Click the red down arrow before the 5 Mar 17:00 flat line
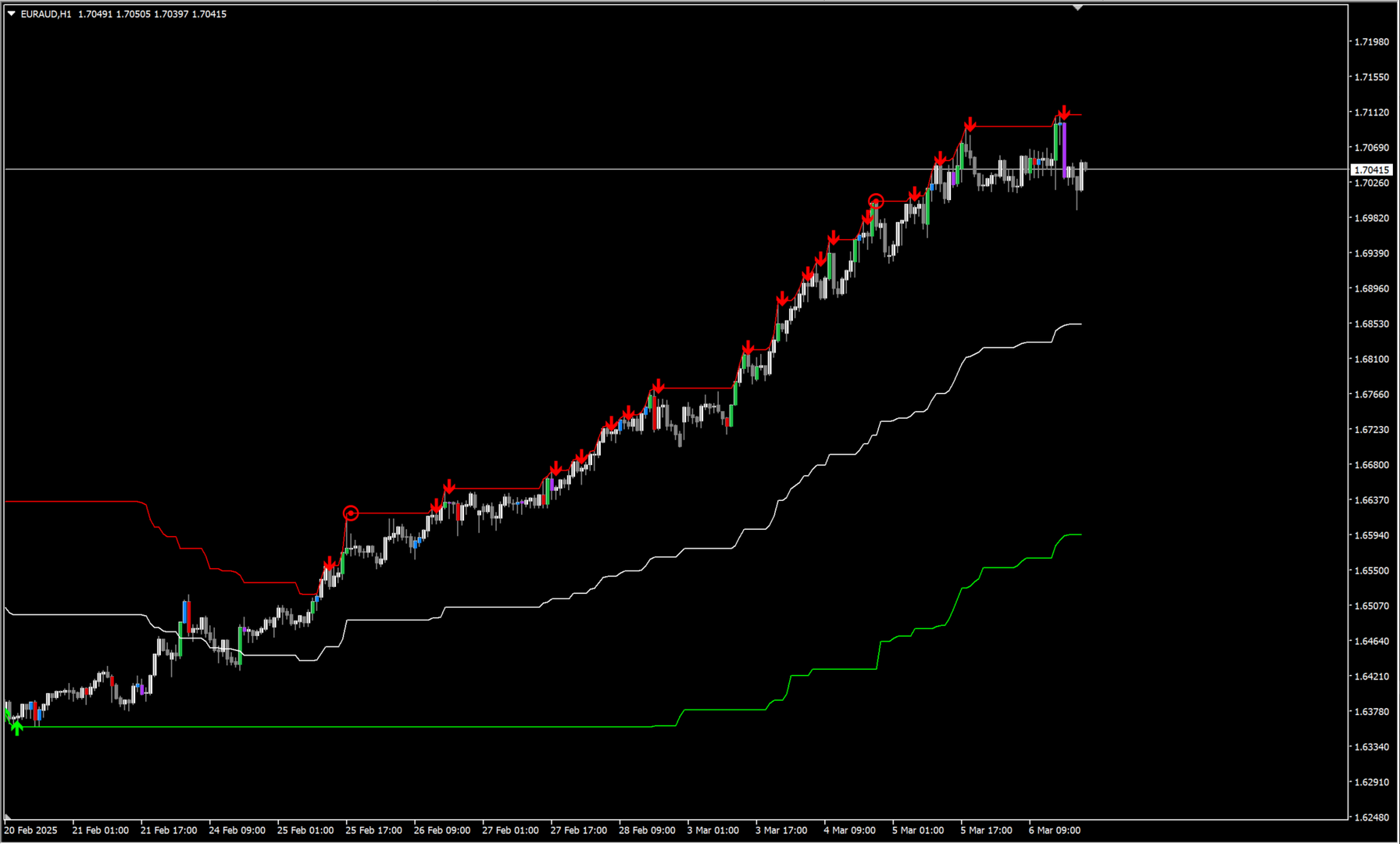The image size is (1400, 844). 970,125
